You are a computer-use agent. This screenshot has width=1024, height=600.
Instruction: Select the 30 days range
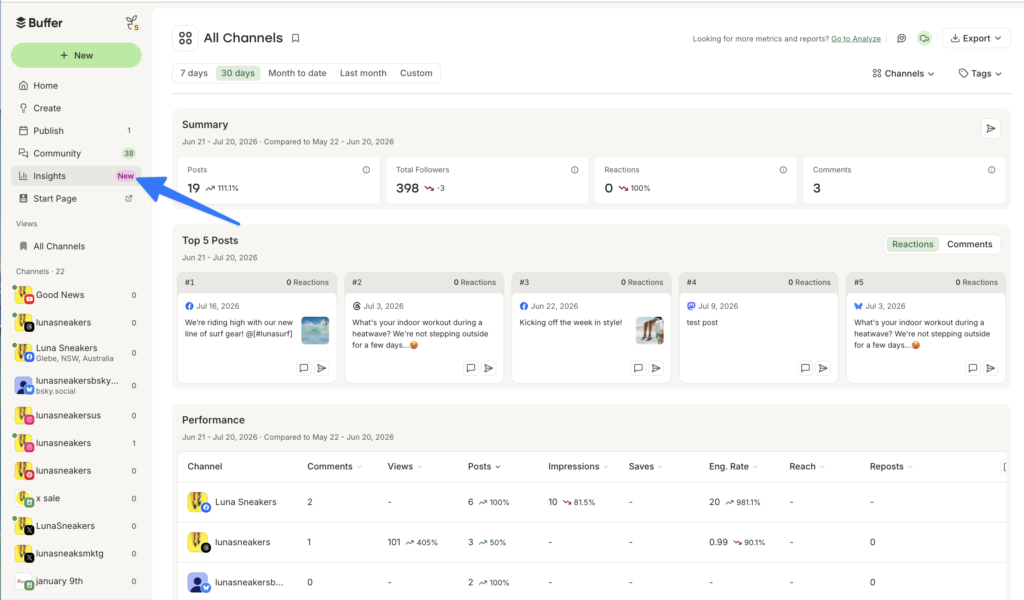click(x=238, y=73)
